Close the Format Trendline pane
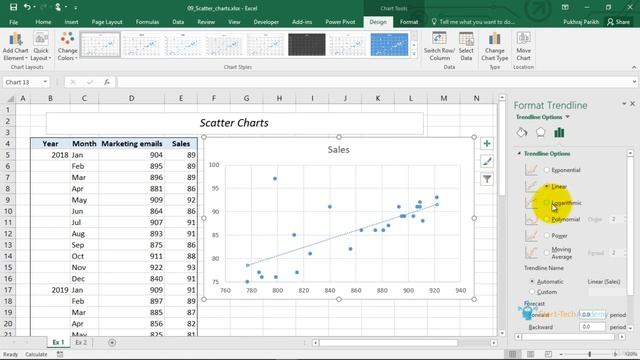 click(x=632, y=104)
